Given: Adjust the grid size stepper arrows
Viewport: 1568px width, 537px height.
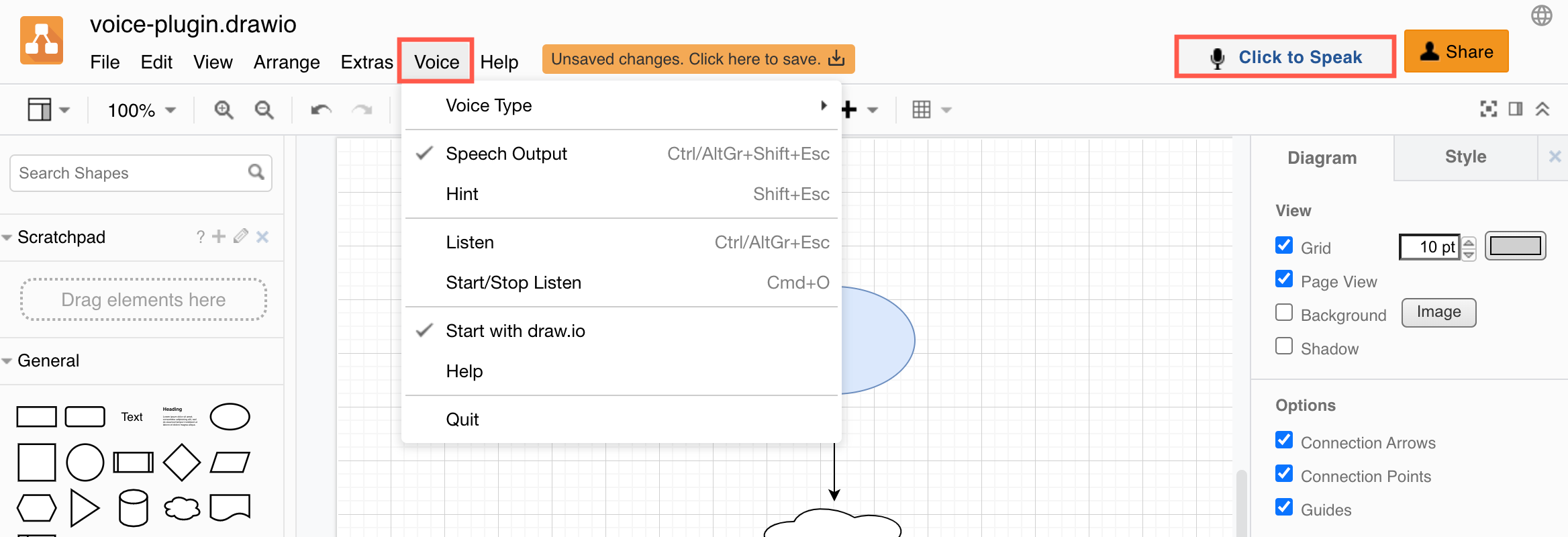Looking at the screenshot, I should tap(1469, 248).
